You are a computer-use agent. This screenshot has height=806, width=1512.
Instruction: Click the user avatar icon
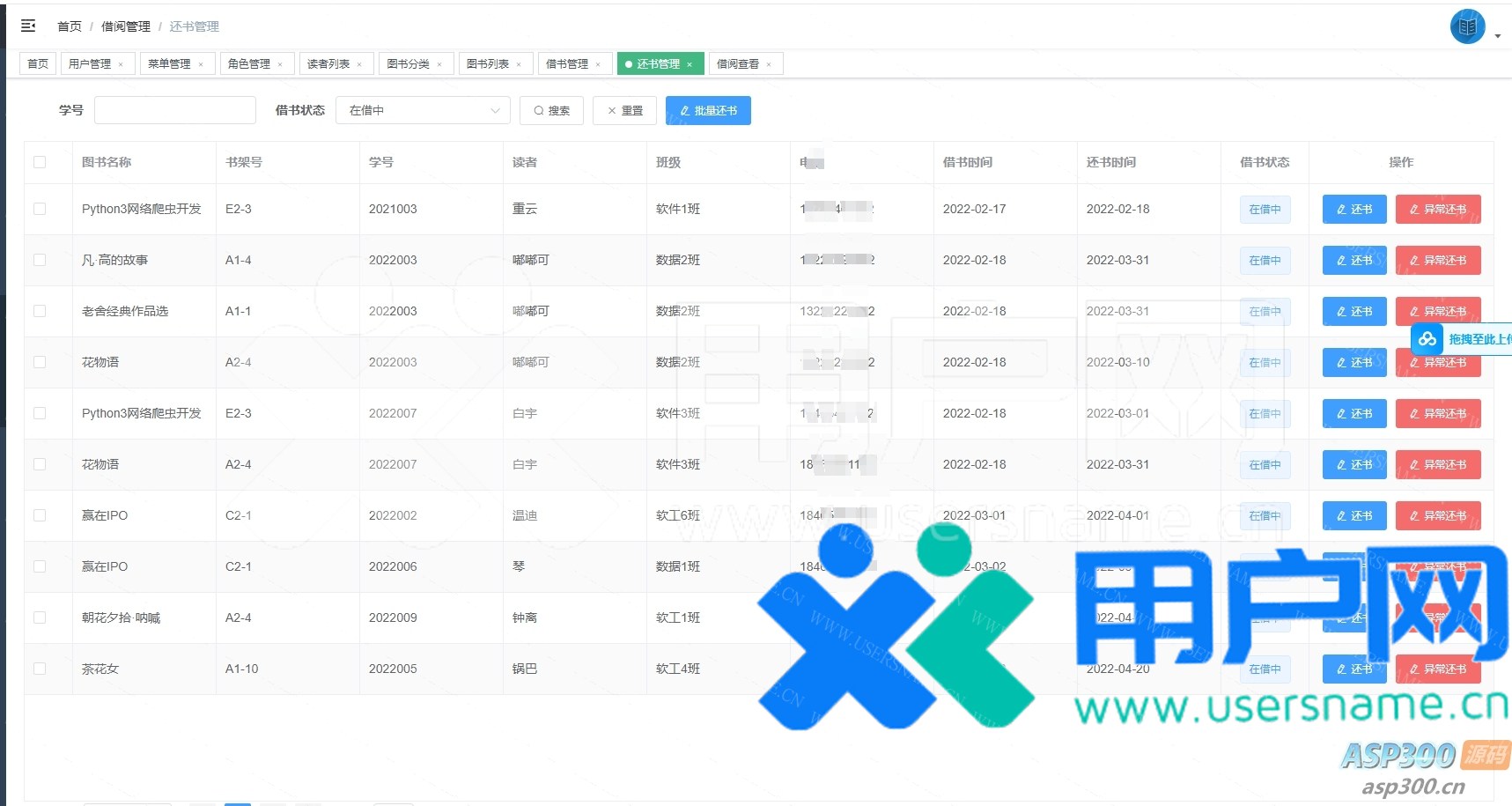click(x=1467, y=26)
